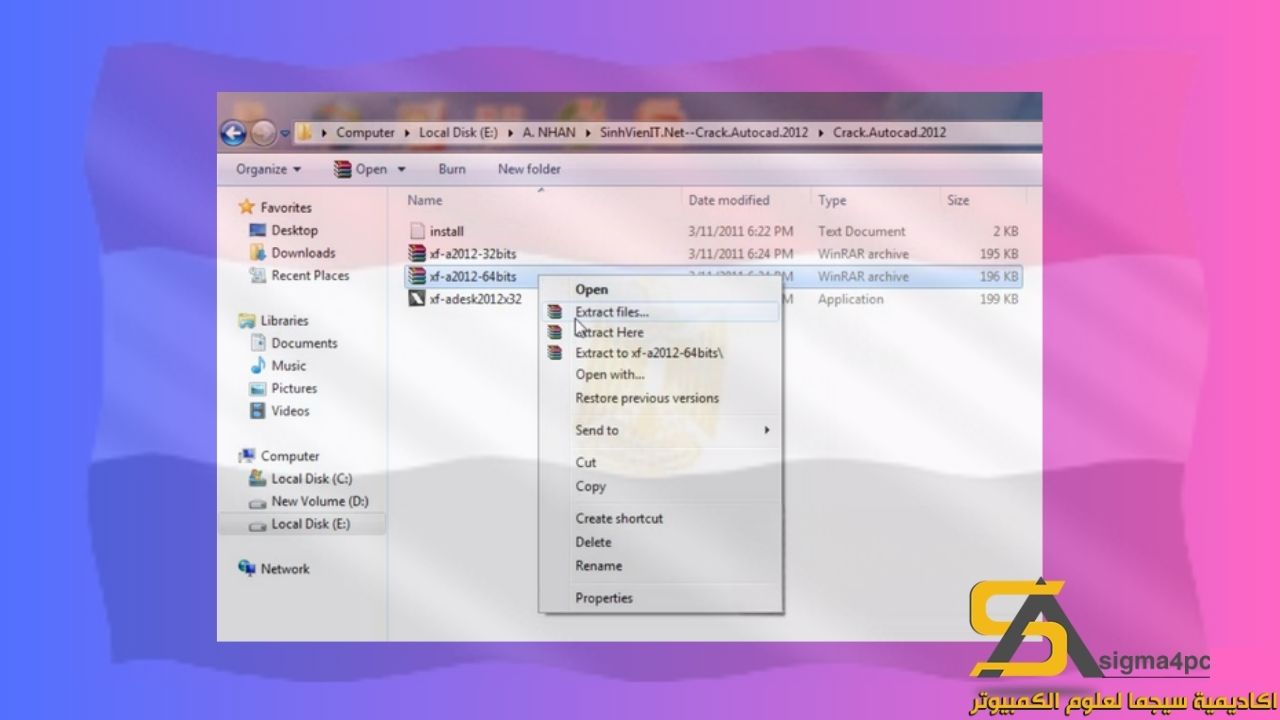Click the Downloads icon in Favorites
Image resolution: width=1280 pixels, height=720 pixels.
(257, 253)
